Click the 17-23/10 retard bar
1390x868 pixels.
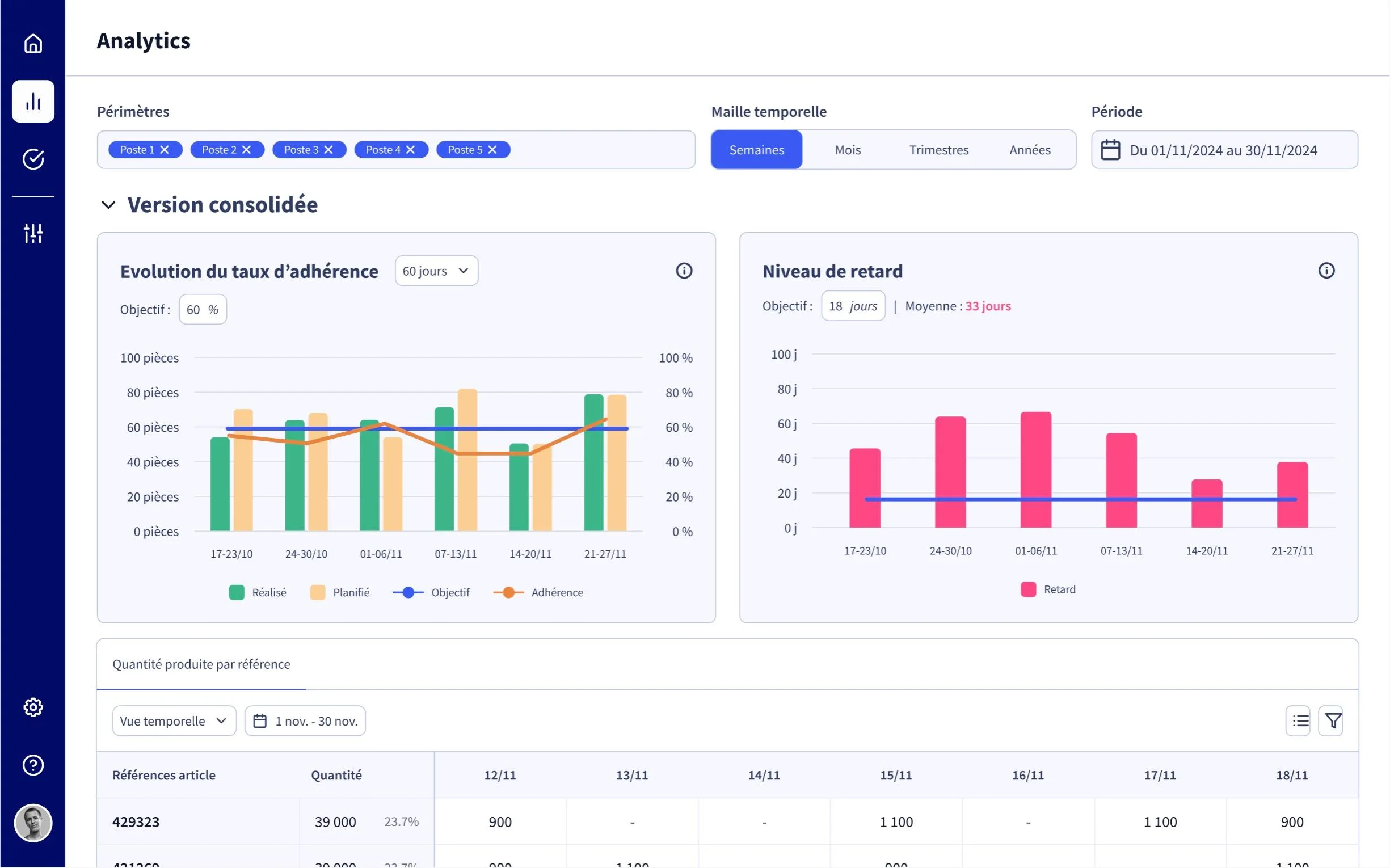[x=865, y=488]
